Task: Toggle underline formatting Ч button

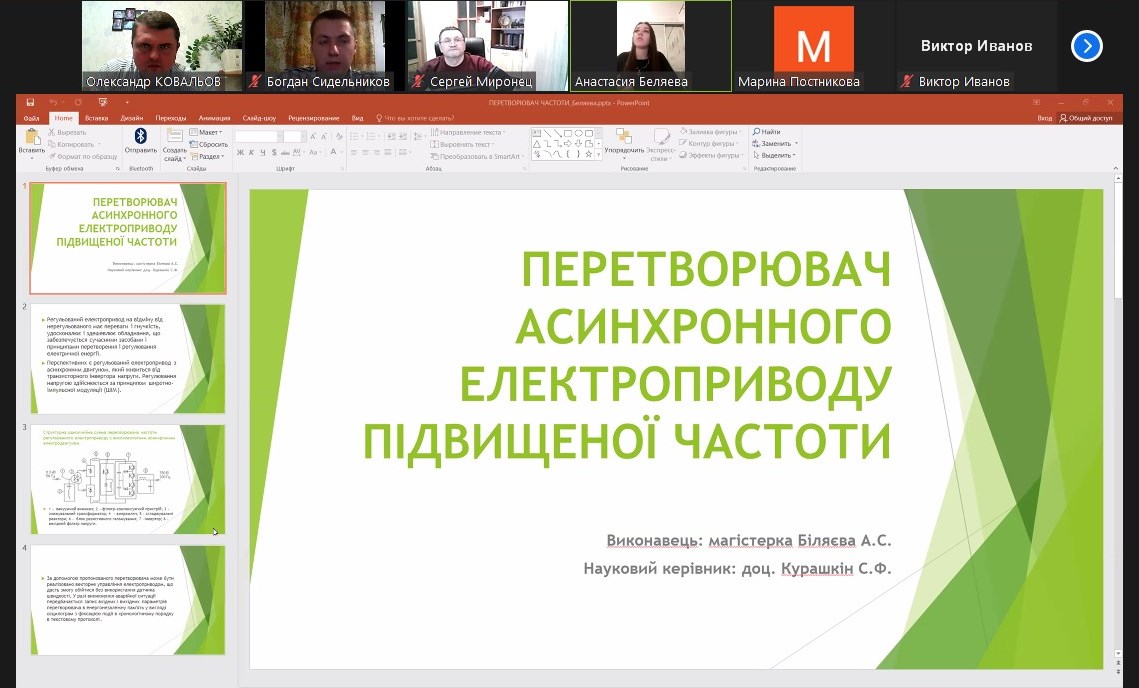Action: pyautogui.click(x=263, y=153)
